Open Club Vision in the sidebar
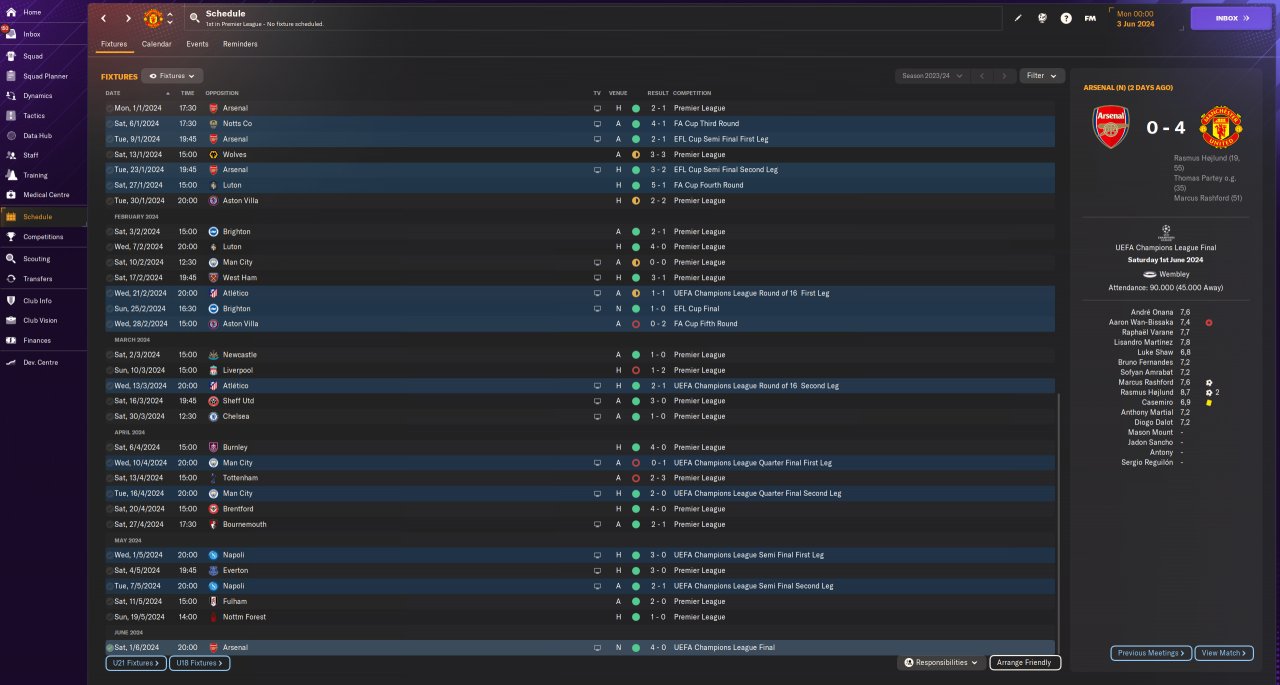This screenshot has width=1280, height=685. [x=40, y=321]
